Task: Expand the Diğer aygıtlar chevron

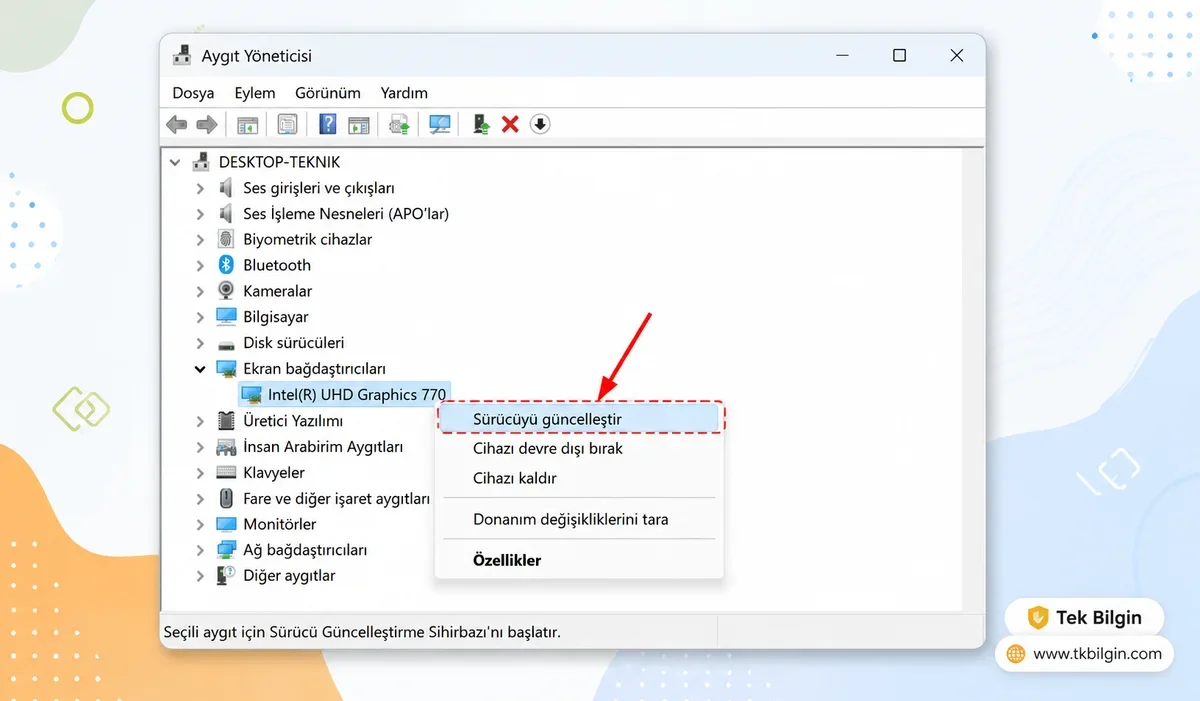Action: (x=200, y=576)
